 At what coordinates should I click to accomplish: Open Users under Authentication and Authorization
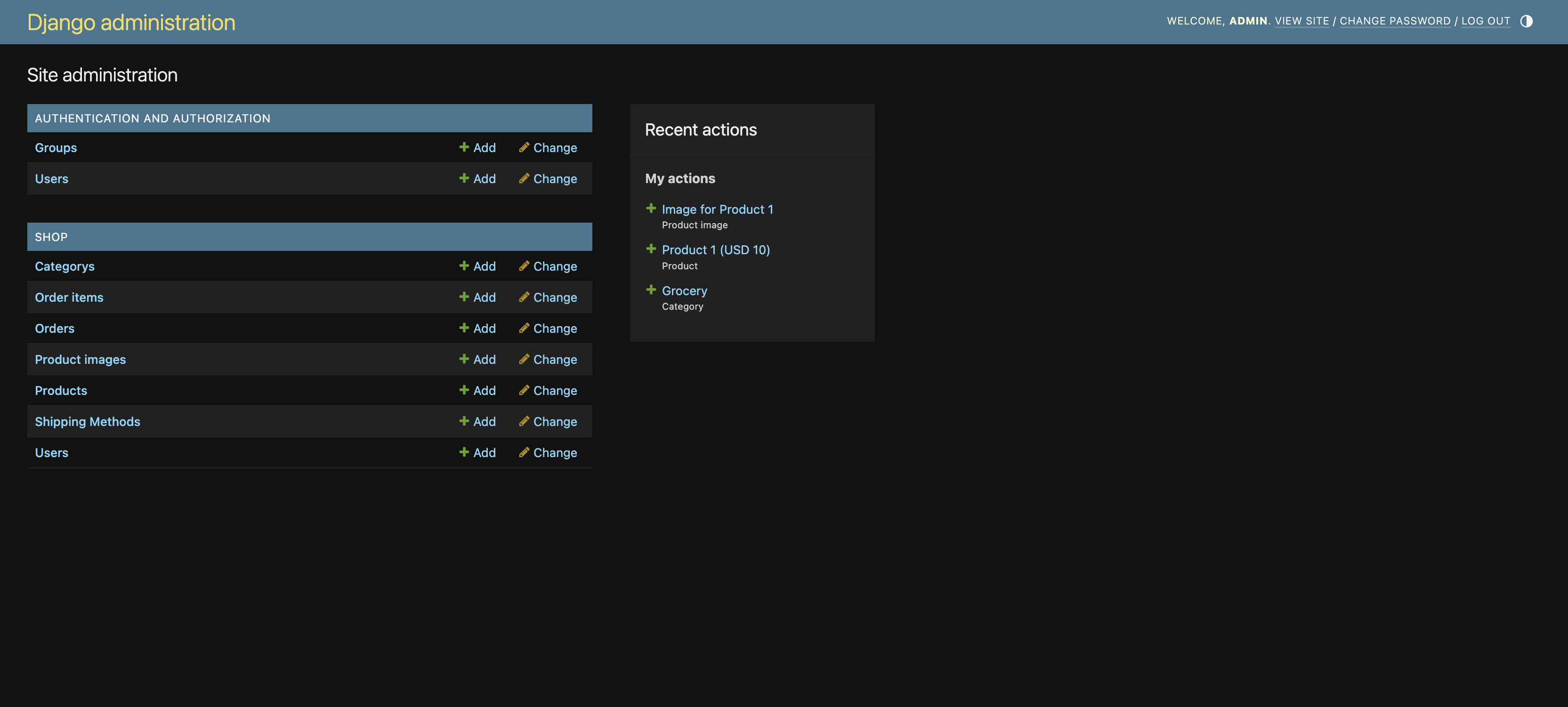[51, 179]
